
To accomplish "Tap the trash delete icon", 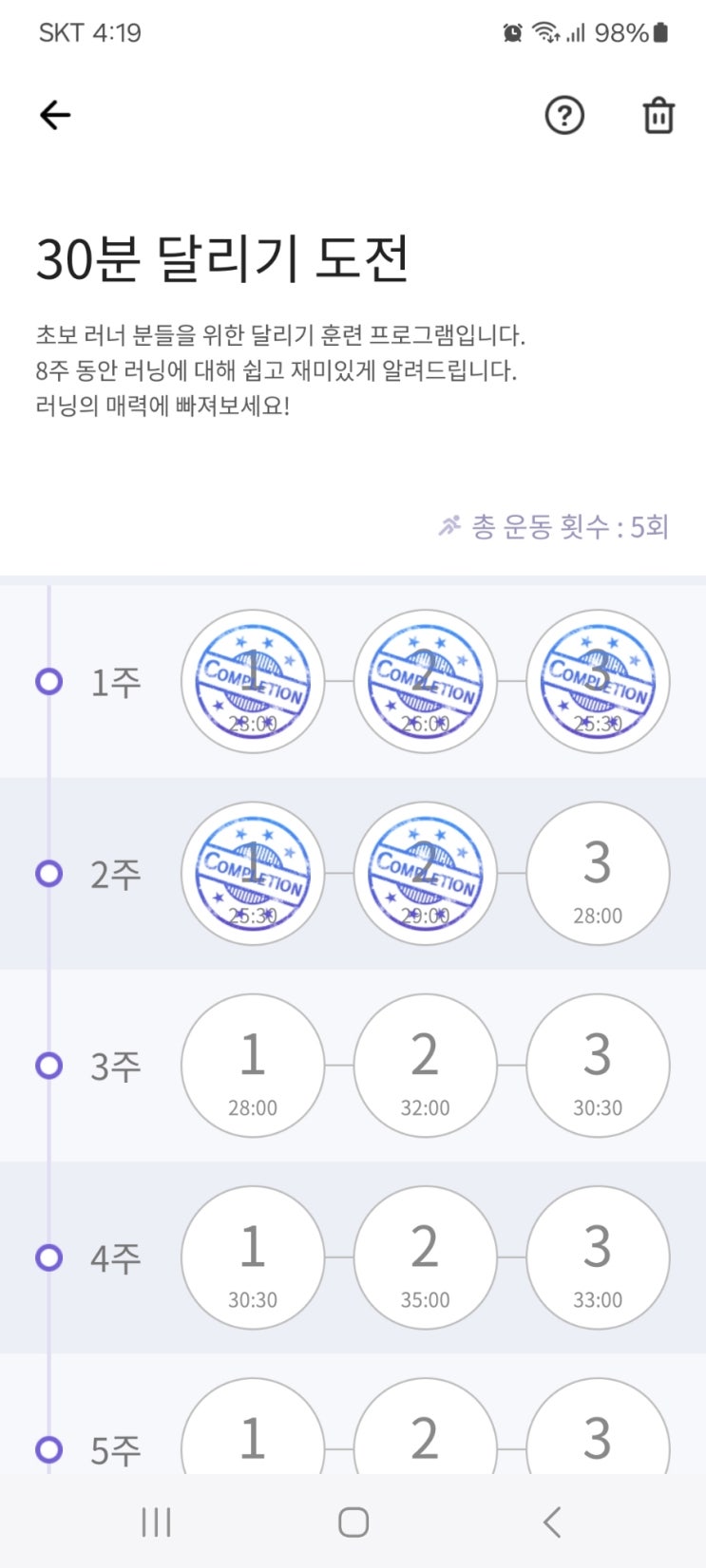I will tap(658, 116).
